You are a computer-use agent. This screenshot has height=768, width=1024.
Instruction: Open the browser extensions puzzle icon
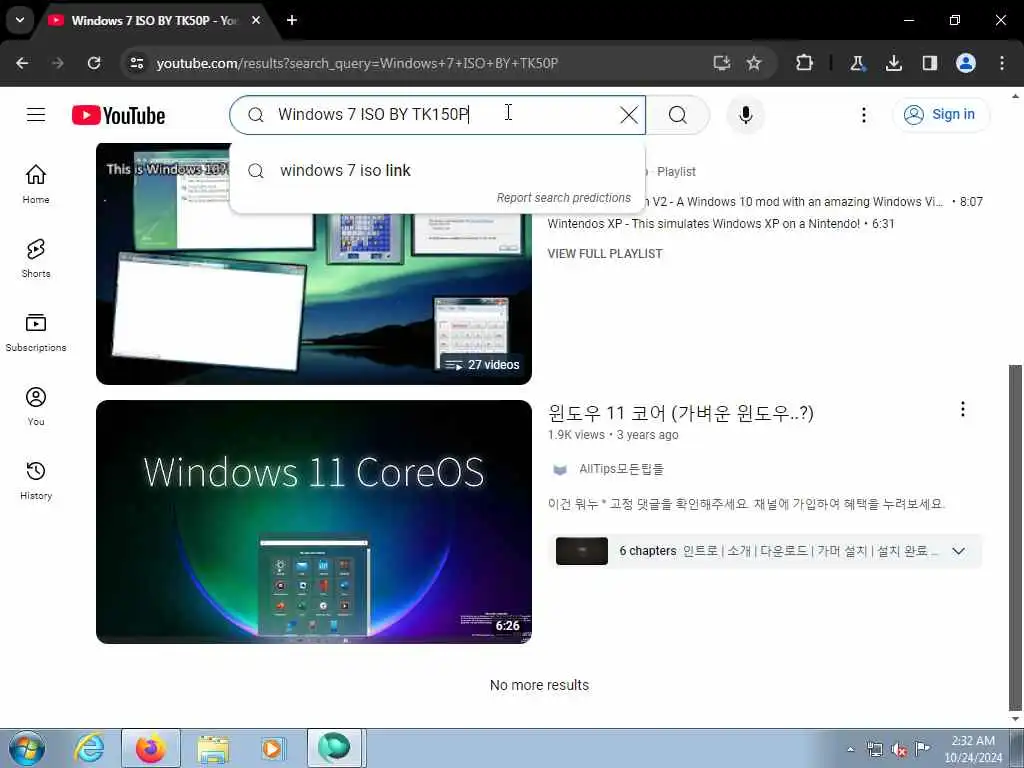[805, 63]
